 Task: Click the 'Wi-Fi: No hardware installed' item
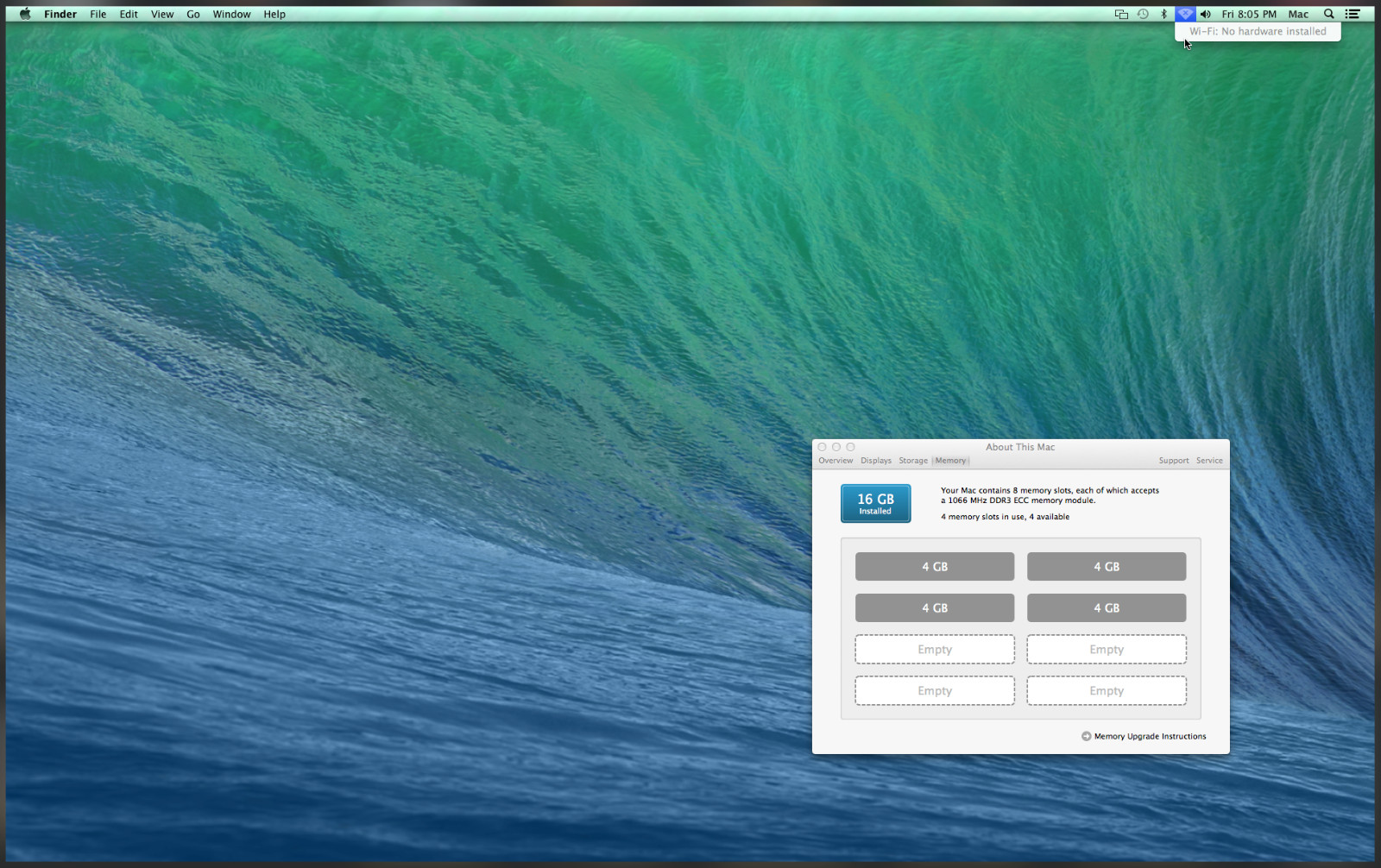[x=1258, y=31]
